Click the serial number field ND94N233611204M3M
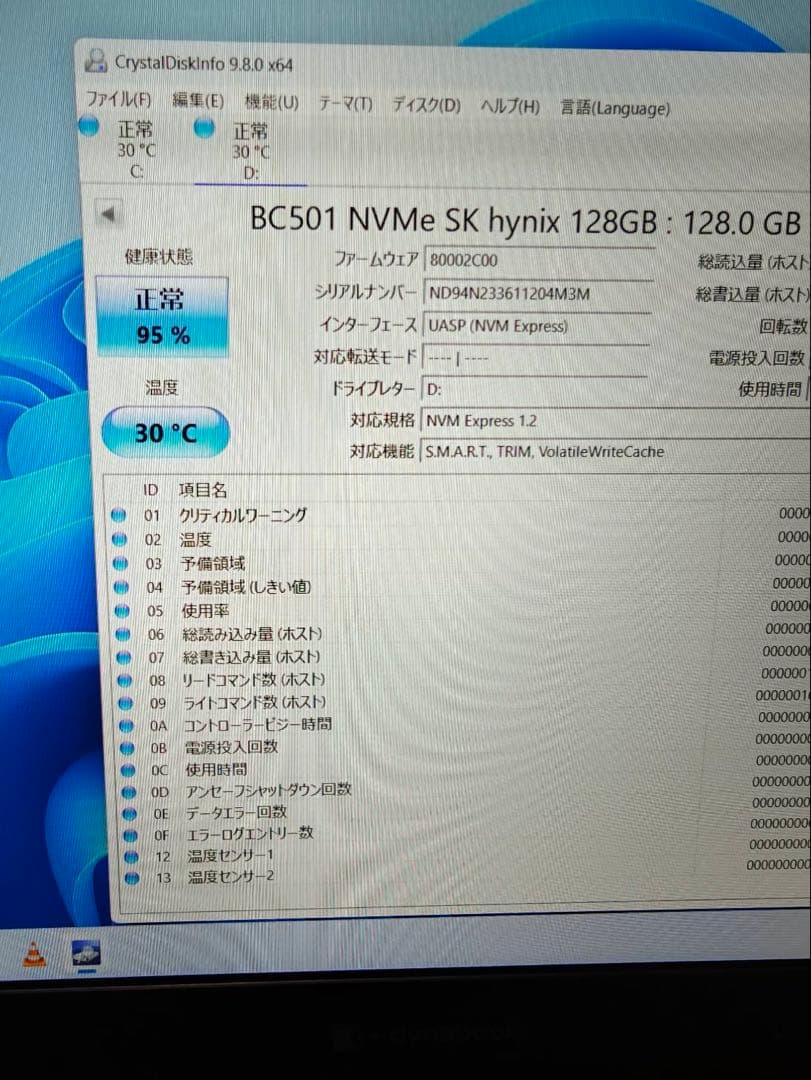This screenshot has width=811, height=1080. point(537,293)
